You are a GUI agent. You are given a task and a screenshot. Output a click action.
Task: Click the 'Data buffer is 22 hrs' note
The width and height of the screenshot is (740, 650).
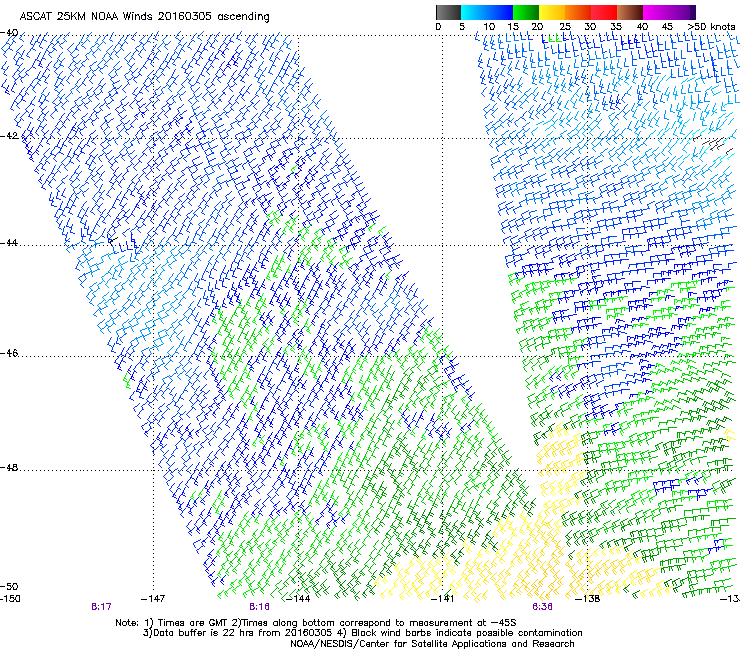coord(204,633)
